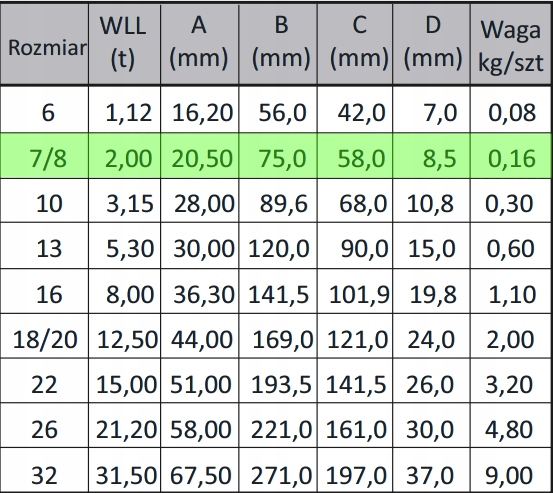Select the size 13 cell
This screenshot has height=493, width=553.
point(44,245)
